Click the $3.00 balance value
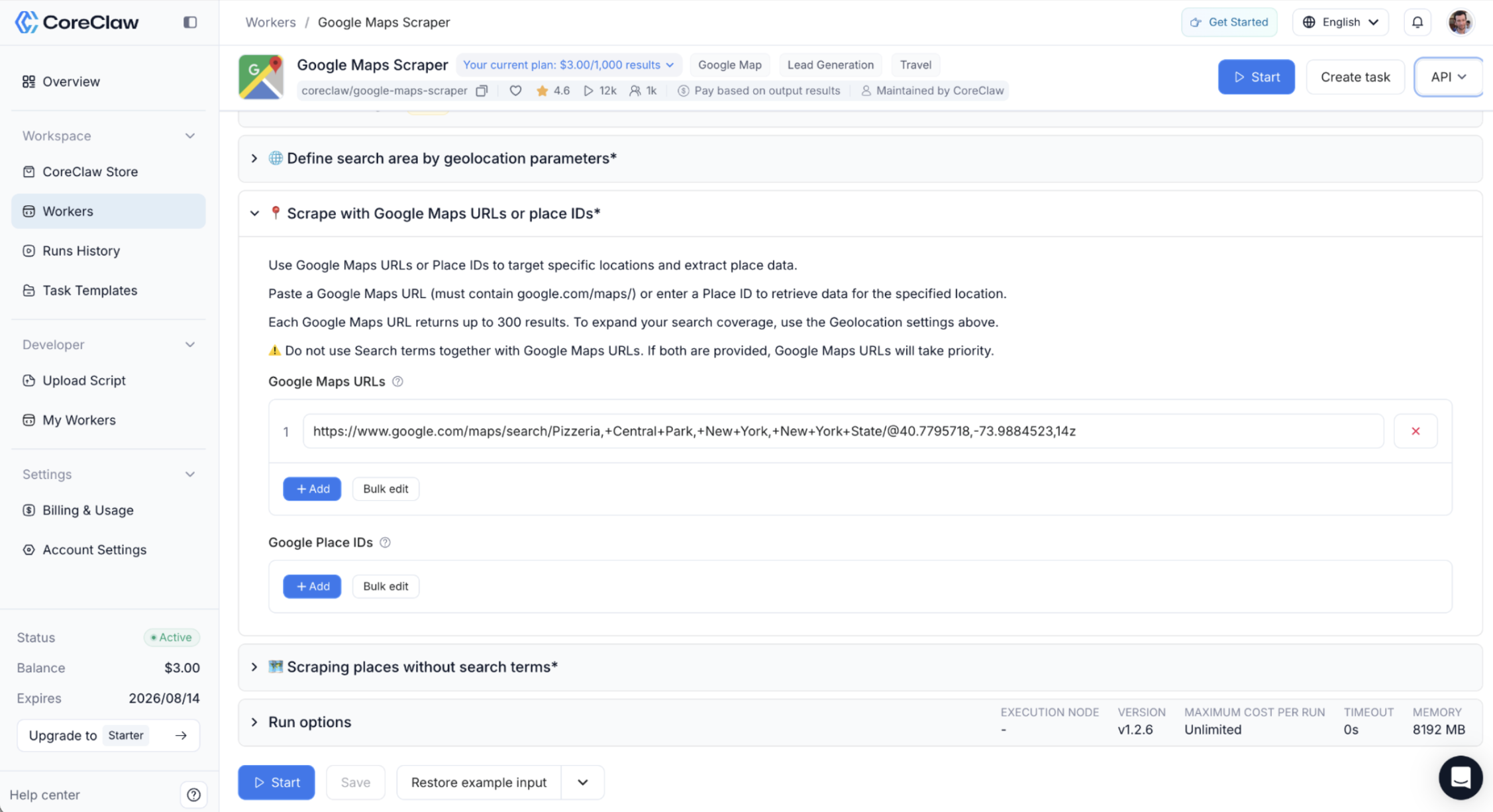This screenshot has width=1493, height=812. (182, 668)
